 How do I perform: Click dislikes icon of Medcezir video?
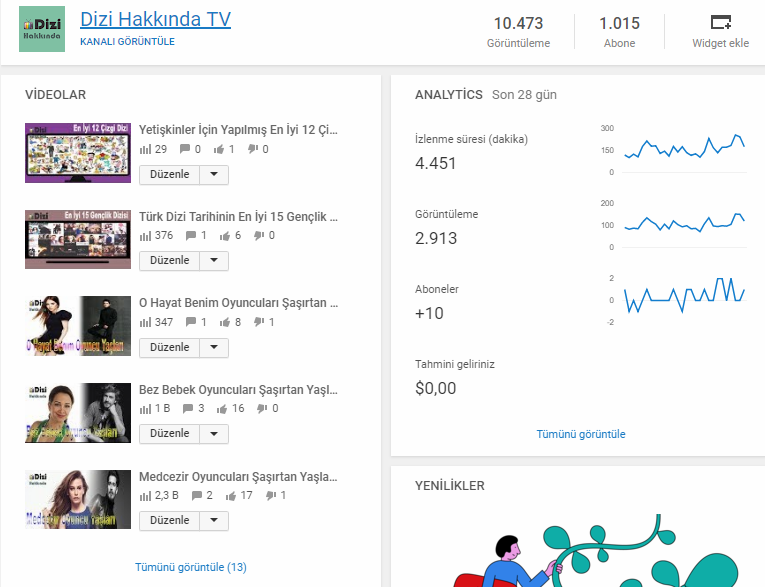click(271, 496)
